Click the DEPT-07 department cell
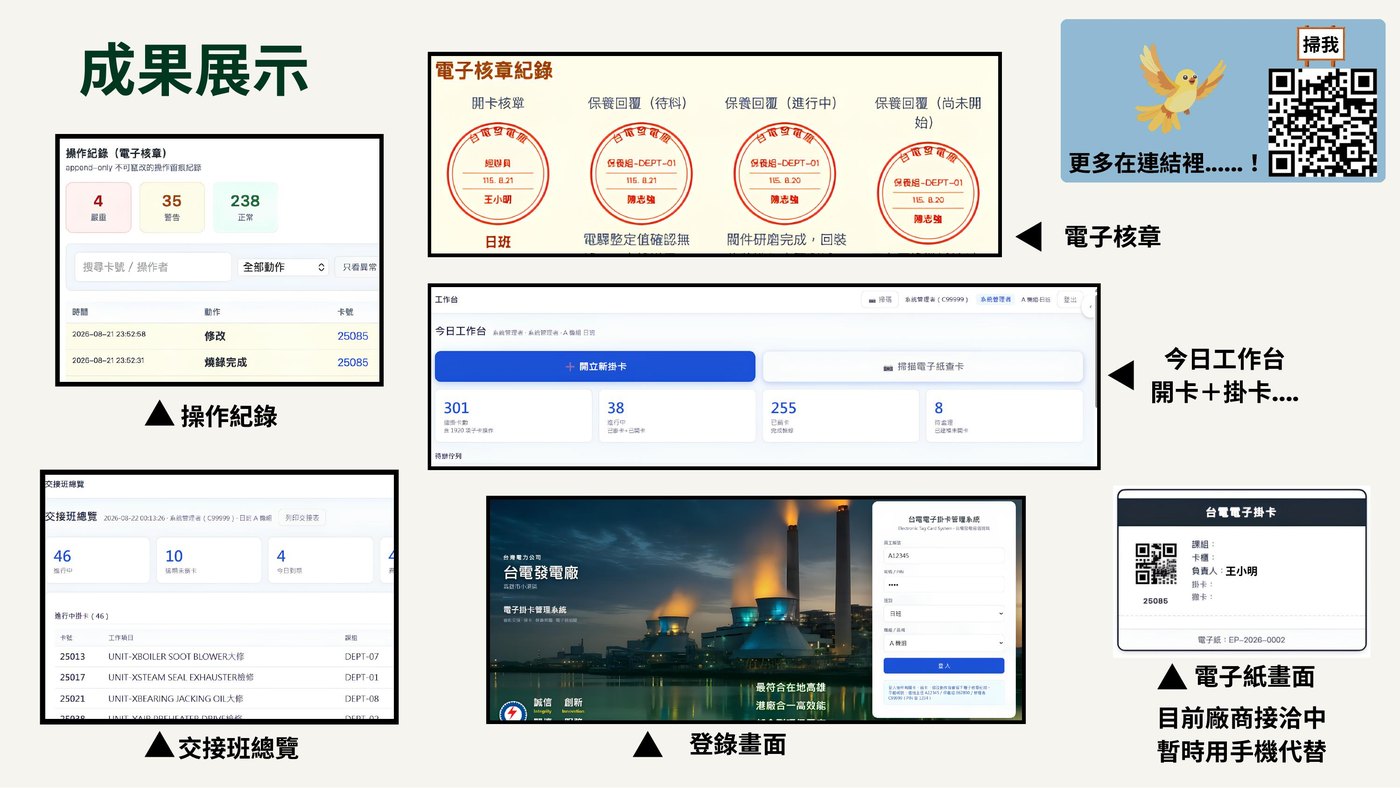Screen dimensions: 1400x788 point(362,657)
